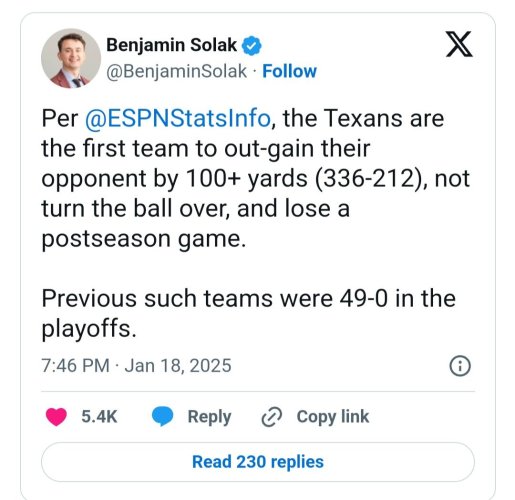
Task: Click the X logo icon
Action: click(459, 44)
